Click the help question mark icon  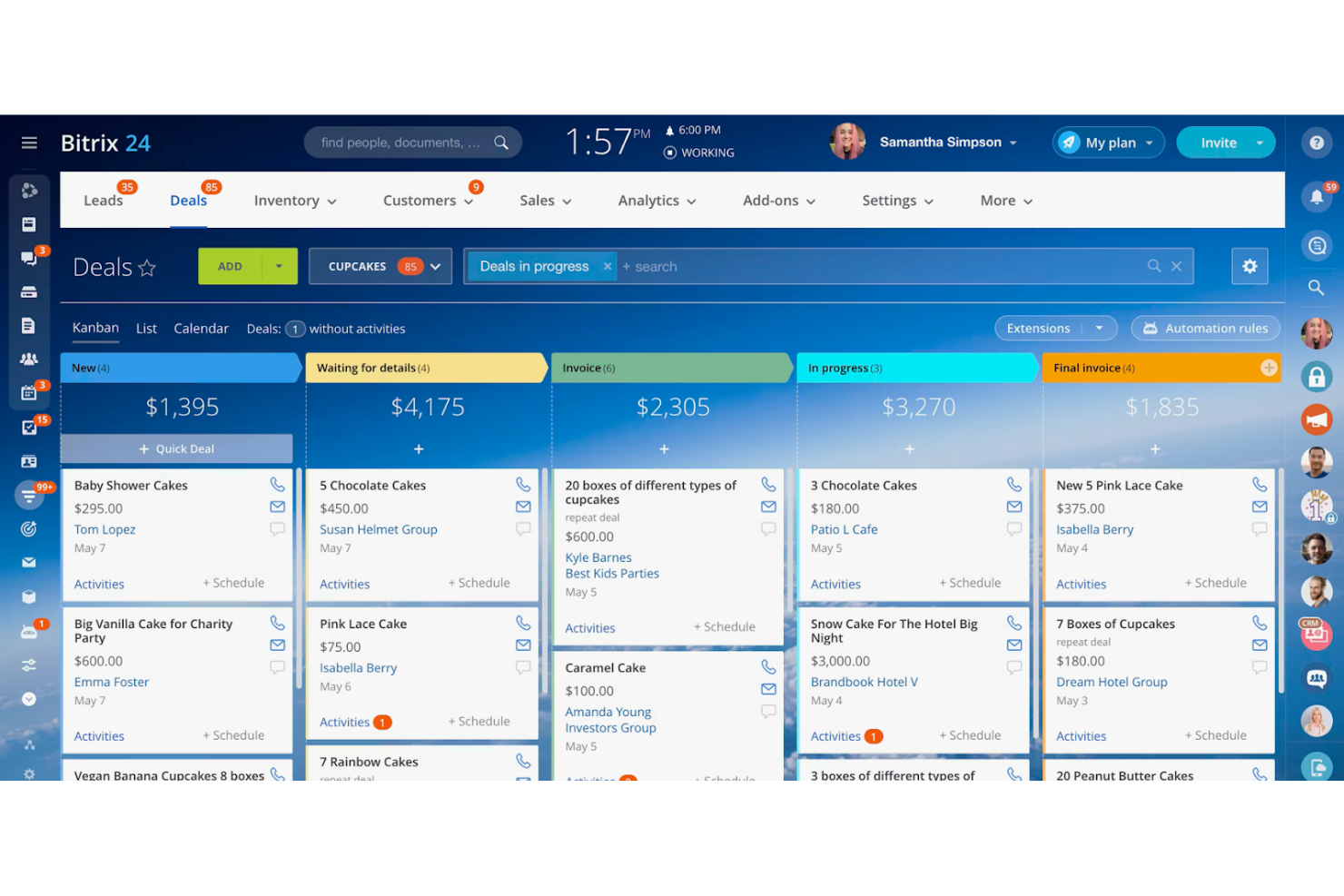click(1316, 143)
